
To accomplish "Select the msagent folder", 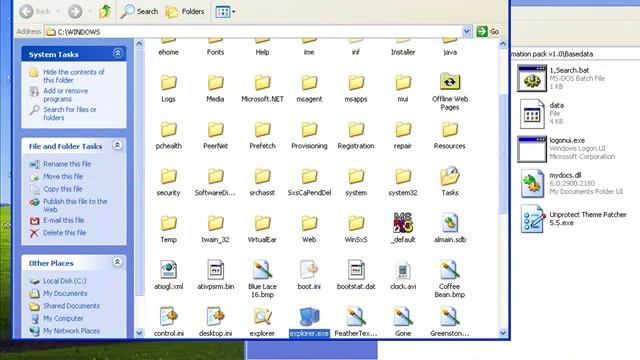I will 309,88.
